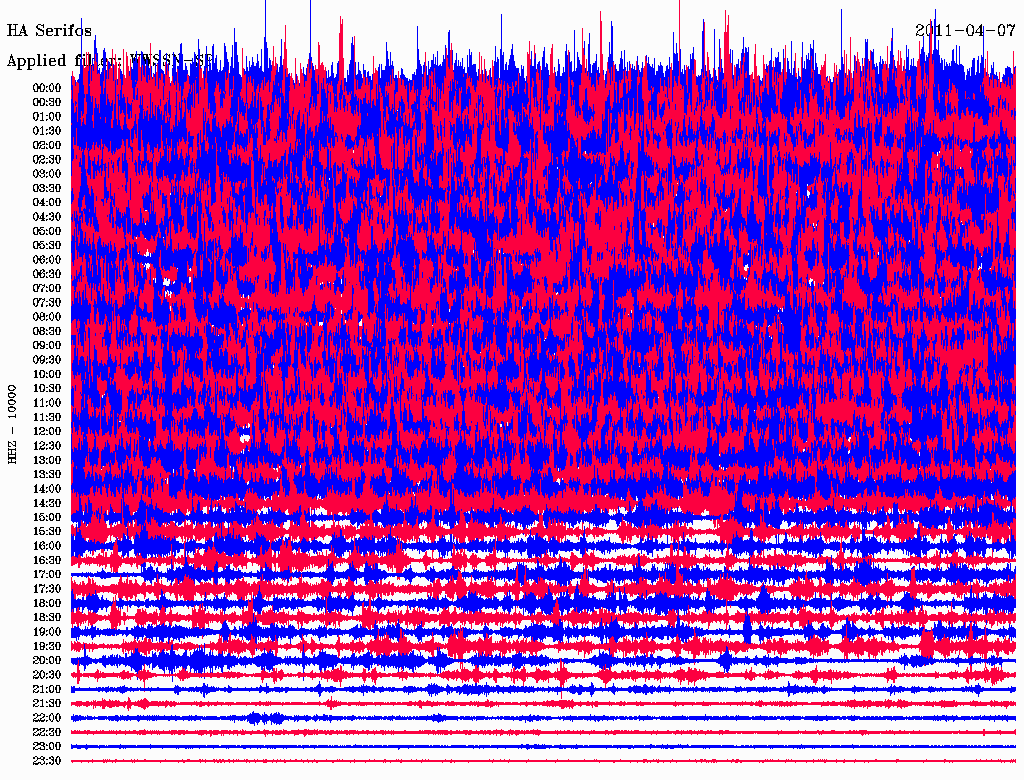
Task: Select the 18:00 time label
Action: coord(47,603)
